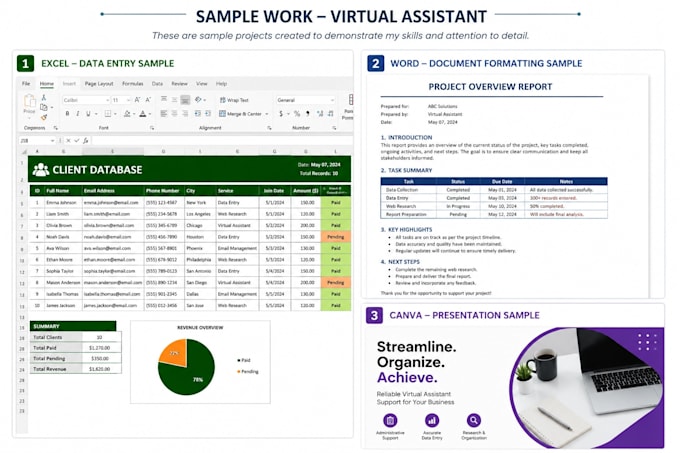Click the Font Color letter A icon
This screenshot has height=453, width=680.
[x=143, y=114]
